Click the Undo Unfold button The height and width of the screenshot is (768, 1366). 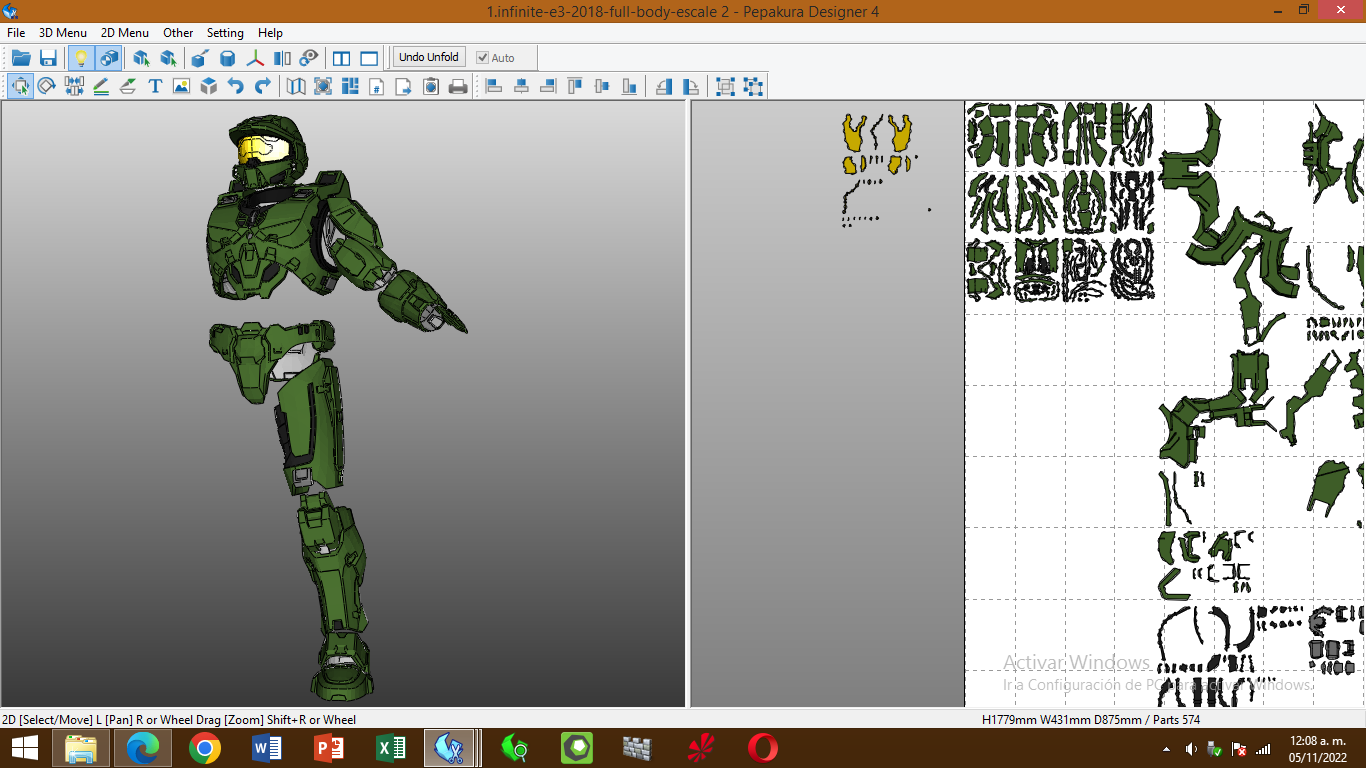point(429,57)
